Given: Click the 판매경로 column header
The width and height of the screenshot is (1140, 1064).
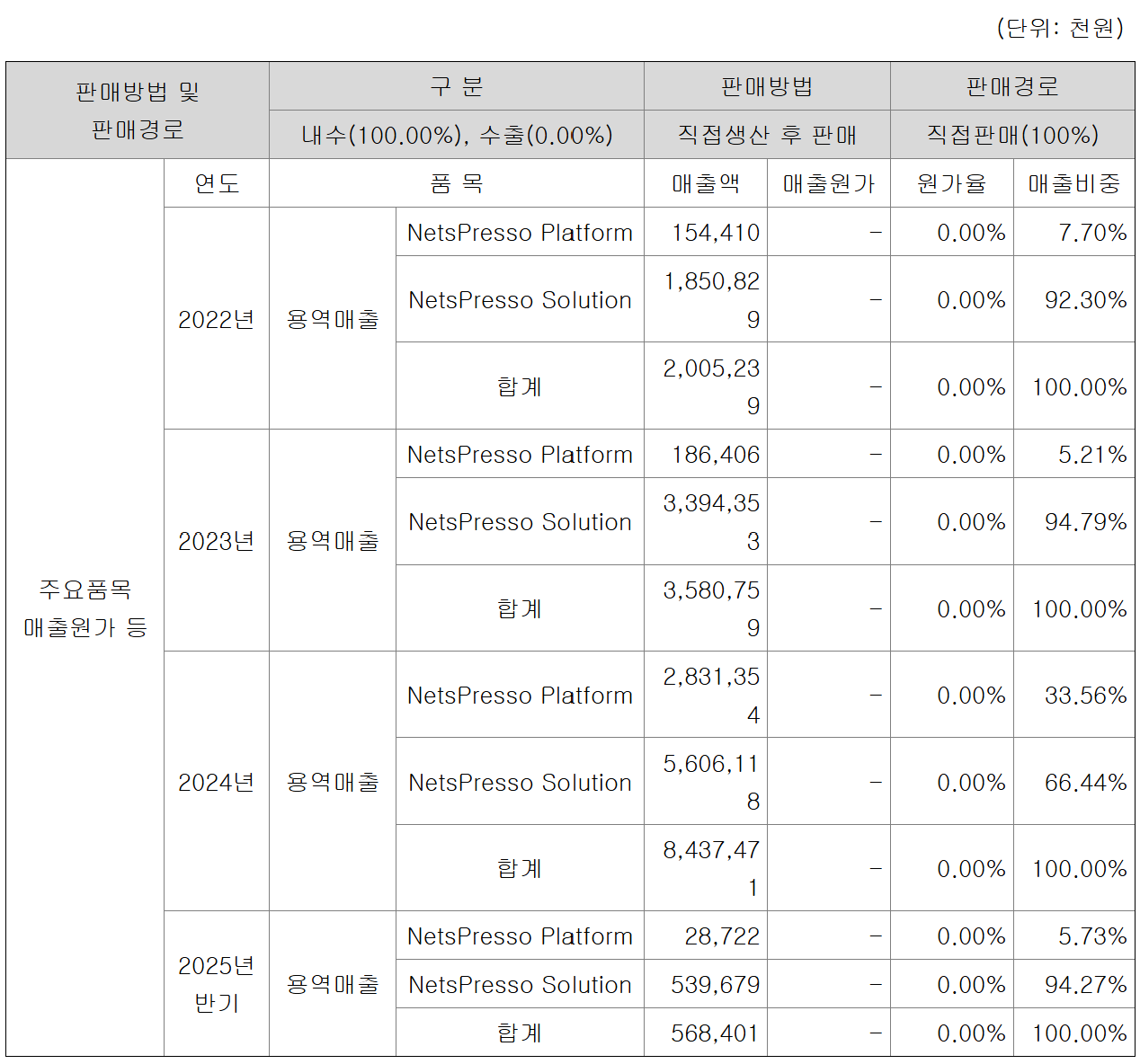Looking at the screenshot, I should 1012,86.
